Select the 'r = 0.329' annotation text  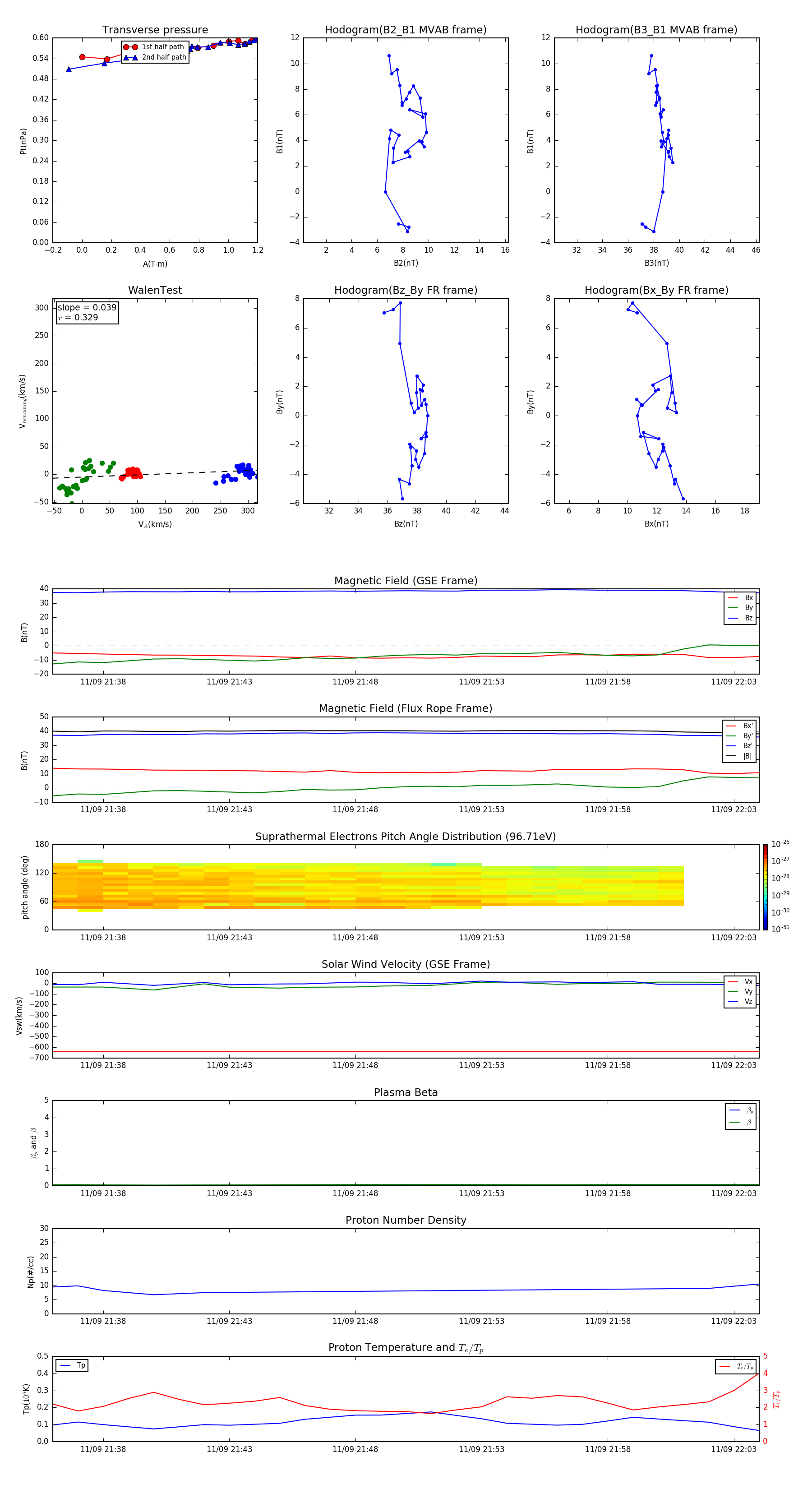[x=78, y=317]
